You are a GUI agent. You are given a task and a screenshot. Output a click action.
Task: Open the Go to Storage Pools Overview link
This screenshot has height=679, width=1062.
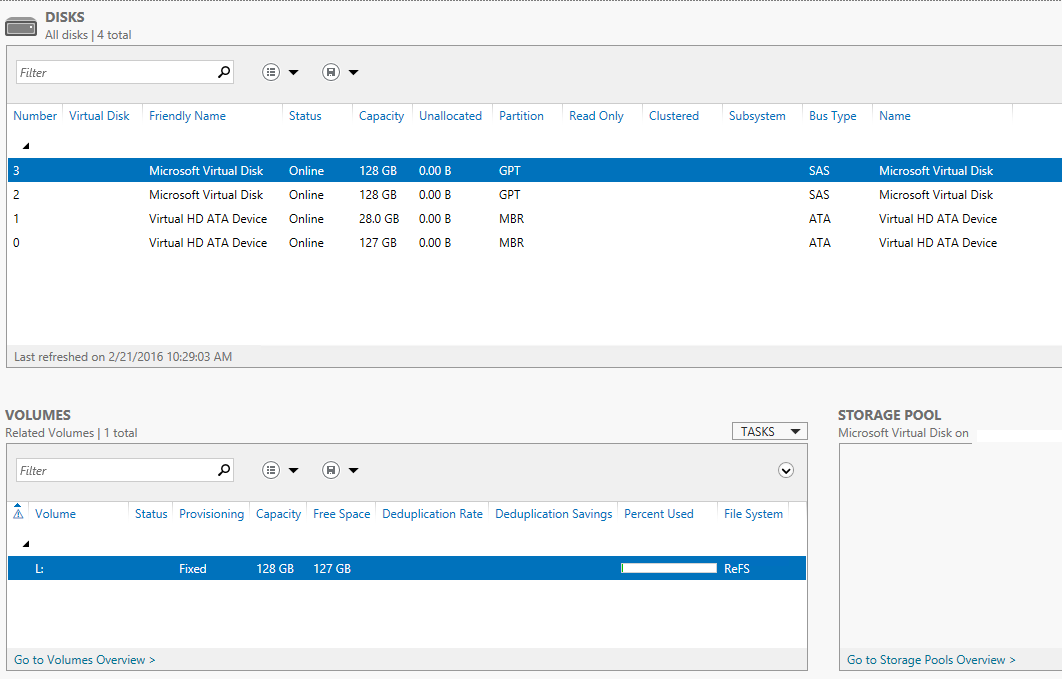[931, 660]
